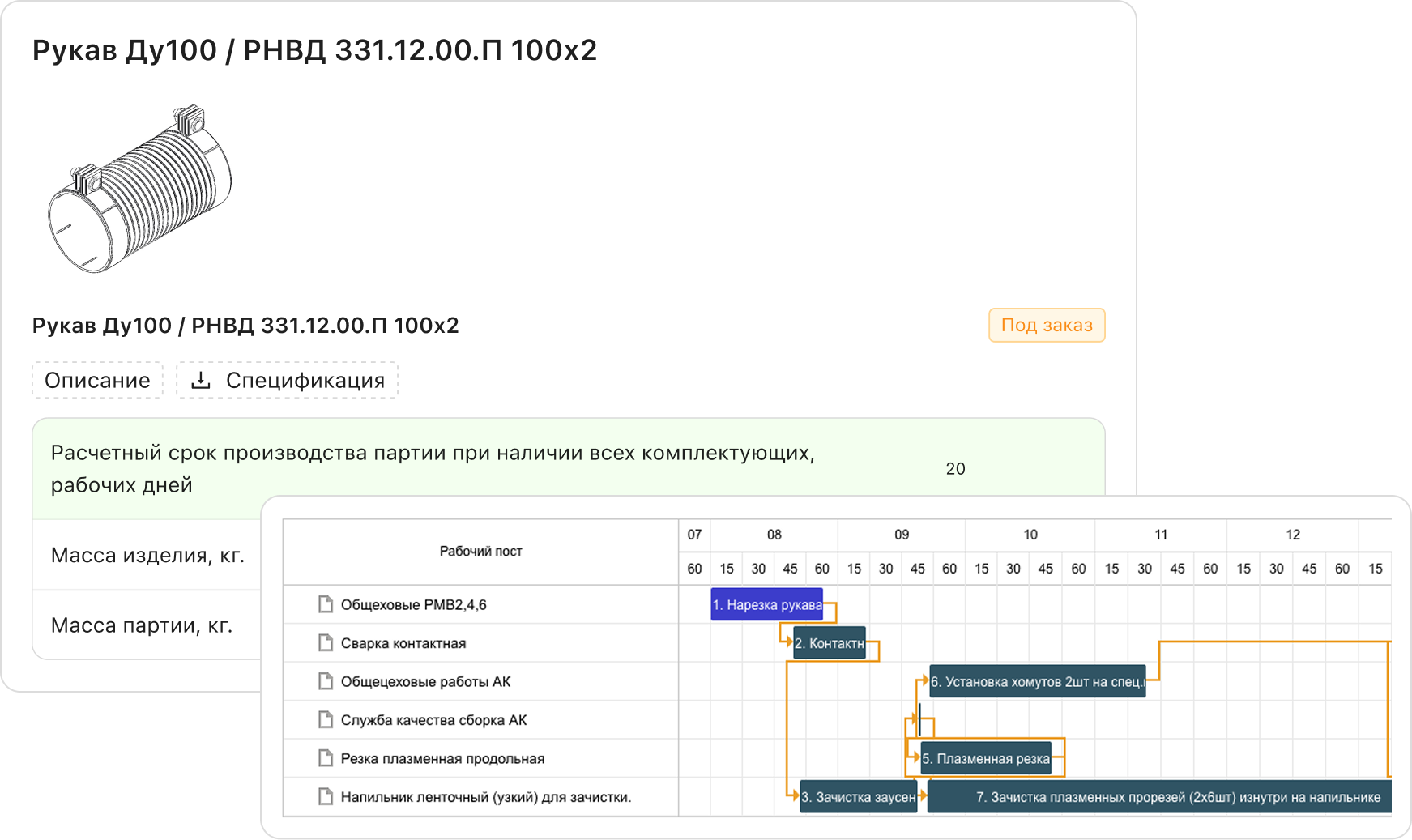
Task: Click document icon beside Служба качества сборка АК
Action: pos(326,720)
